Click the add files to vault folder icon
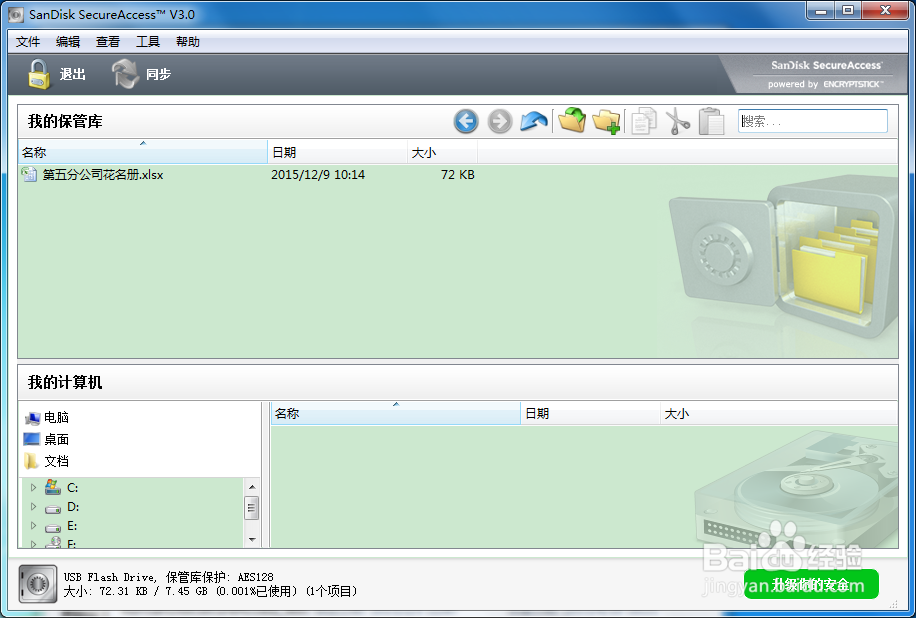The width and height of the screenshot is (916, 618). [x=572, y=120]
